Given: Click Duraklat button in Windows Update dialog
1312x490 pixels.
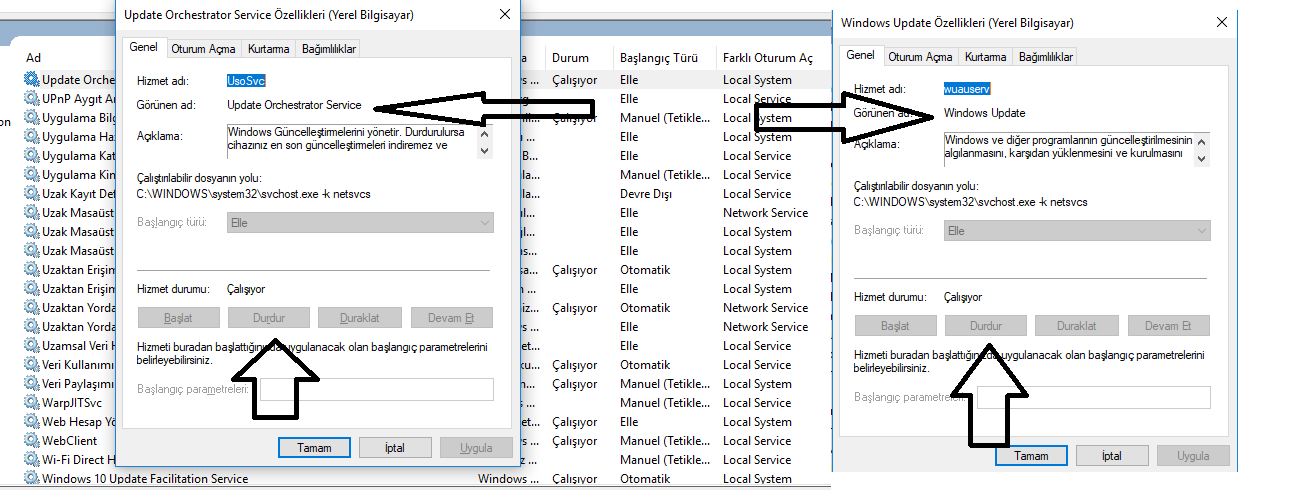Looking at the screenshot, I should point(1076,326).
